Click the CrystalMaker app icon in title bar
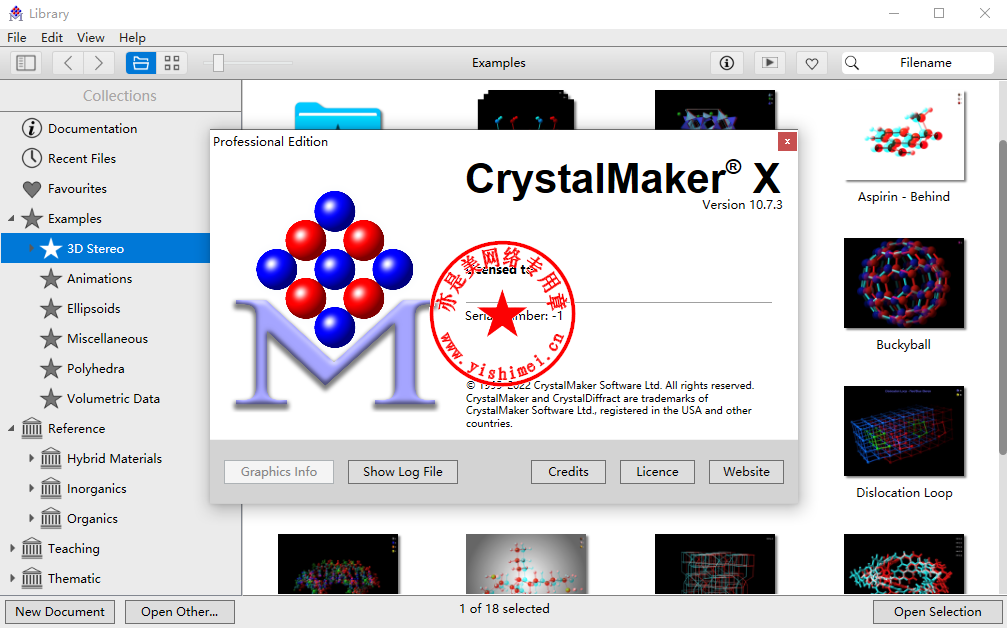The image size is (1007, 628). pos(16,13)
